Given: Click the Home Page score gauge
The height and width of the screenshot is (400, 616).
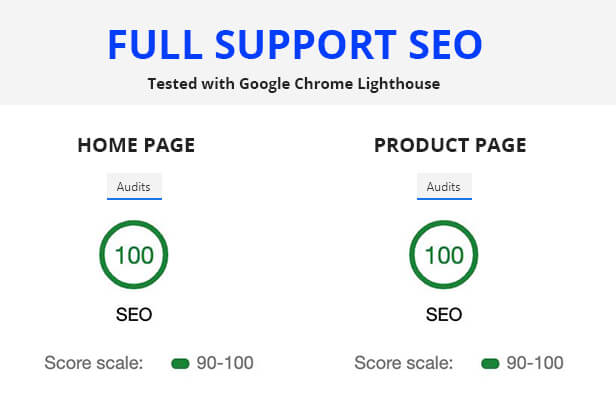Looking at the screenshot, I should pos(134,255).
